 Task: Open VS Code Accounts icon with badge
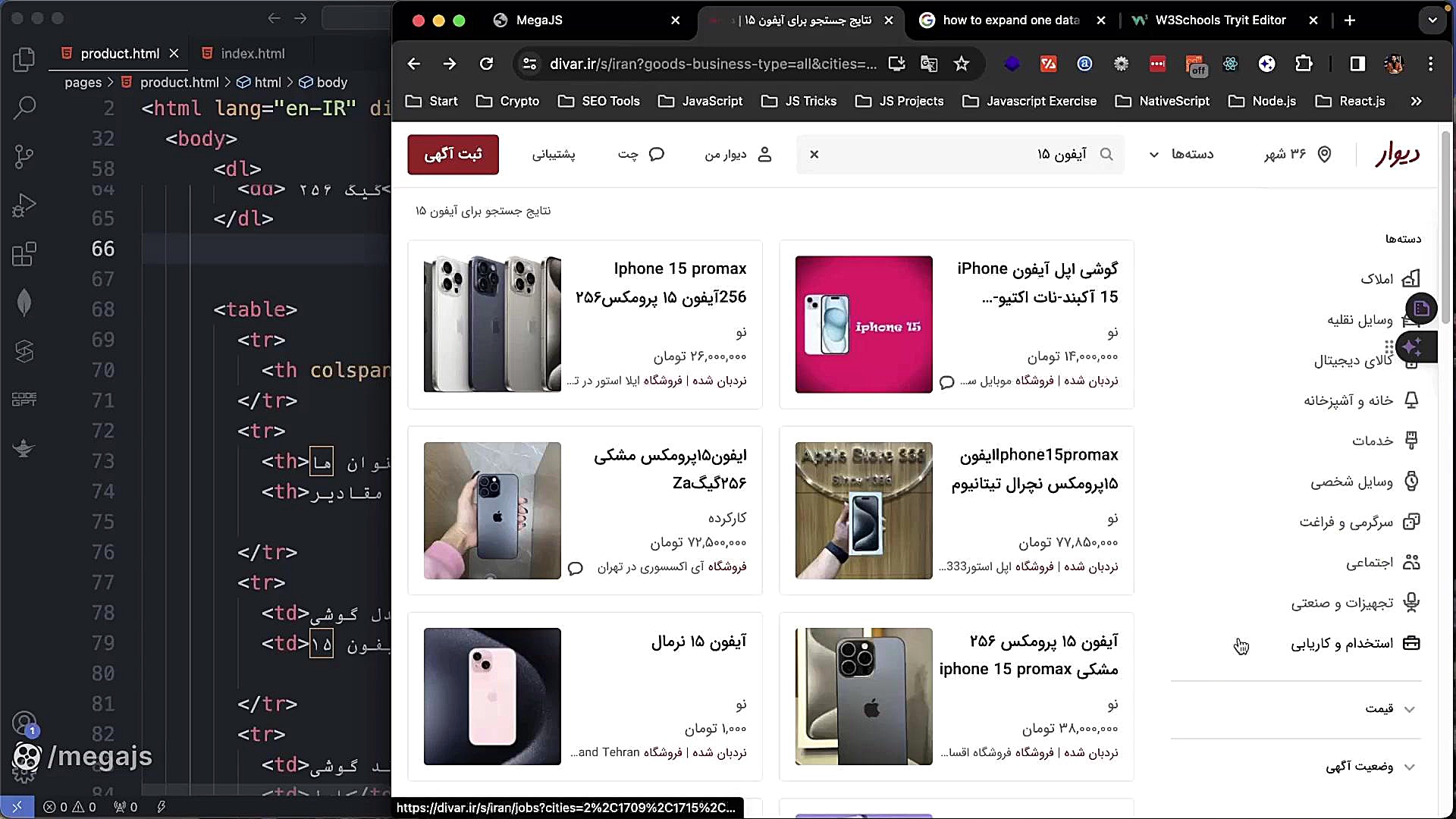point(24,724)
